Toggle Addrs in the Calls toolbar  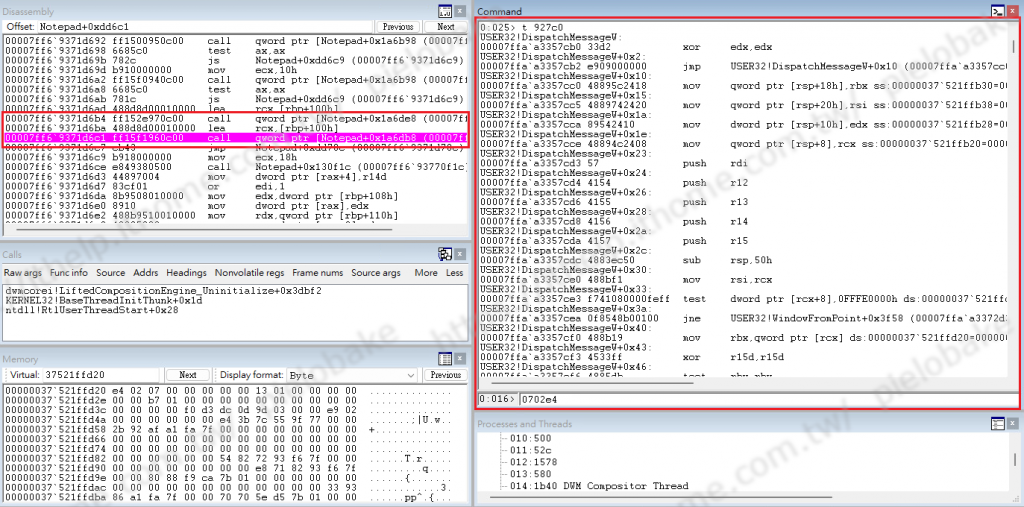click(x=146, y=272)
